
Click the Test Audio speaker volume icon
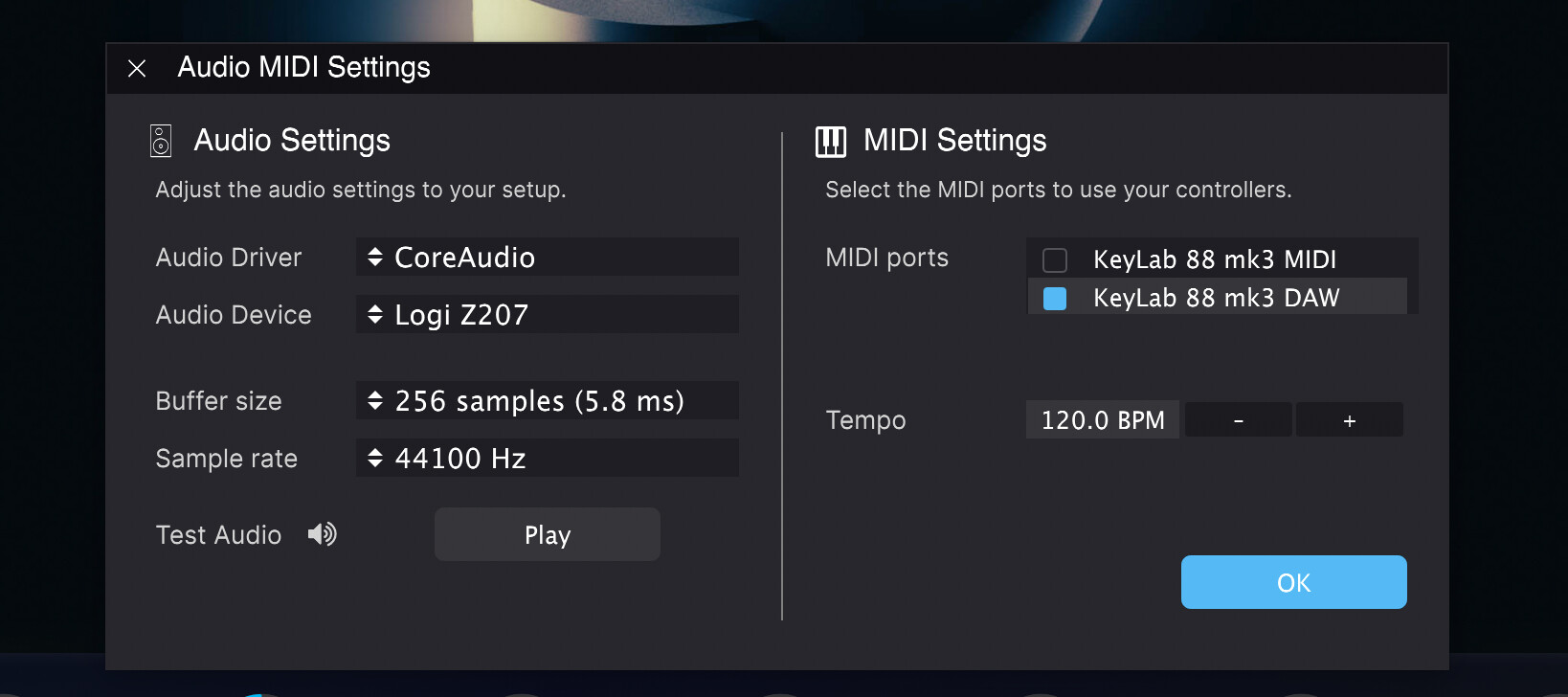(323, 534)
